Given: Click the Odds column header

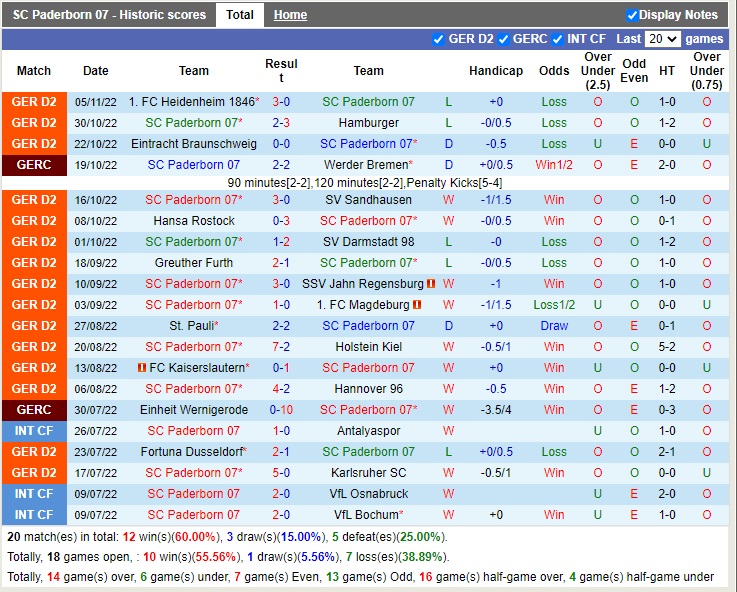Looking at the screenshot, I should [x=554, y=71].
